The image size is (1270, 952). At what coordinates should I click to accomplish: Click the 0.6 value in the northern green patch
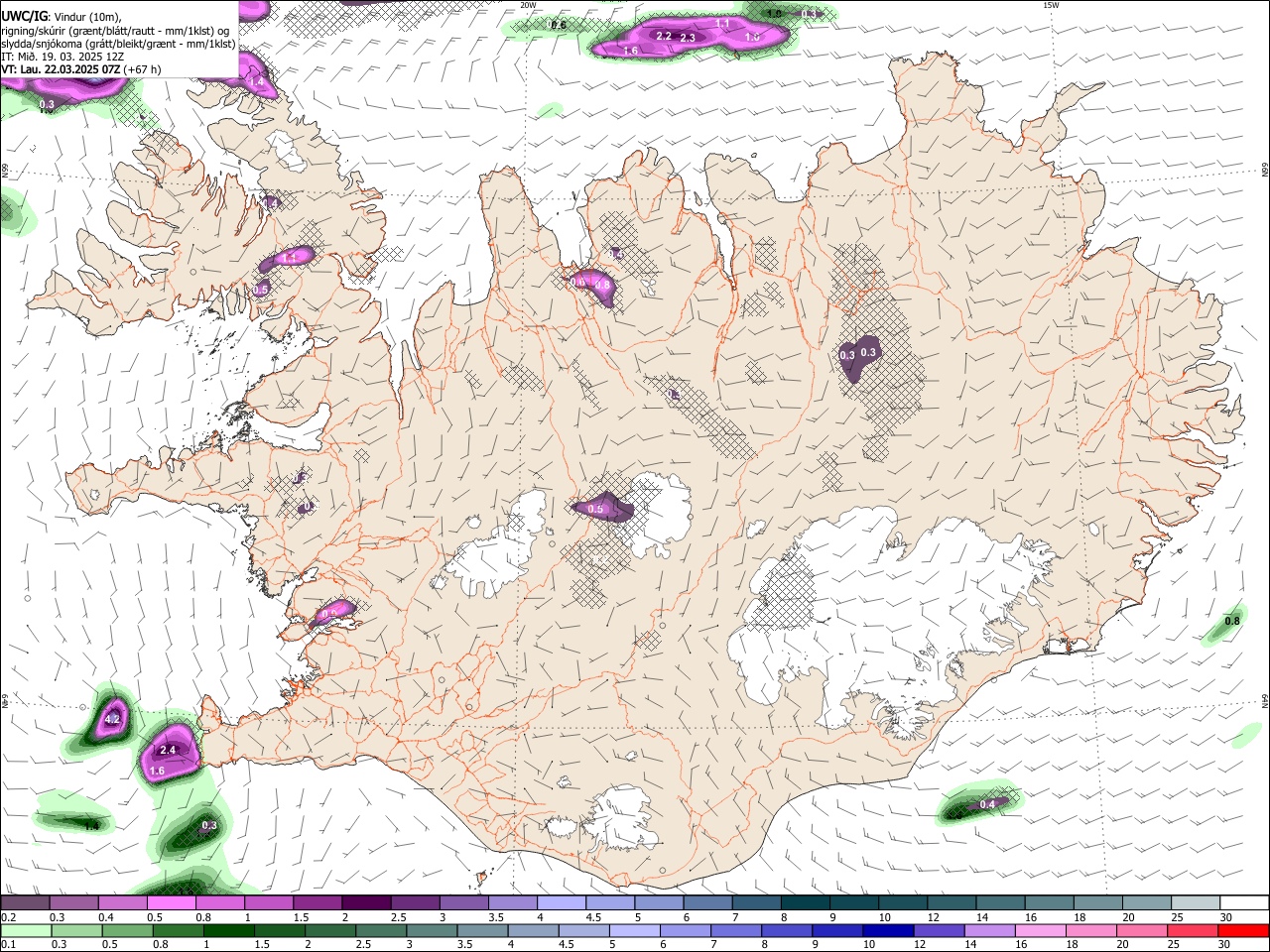[559, 25]
